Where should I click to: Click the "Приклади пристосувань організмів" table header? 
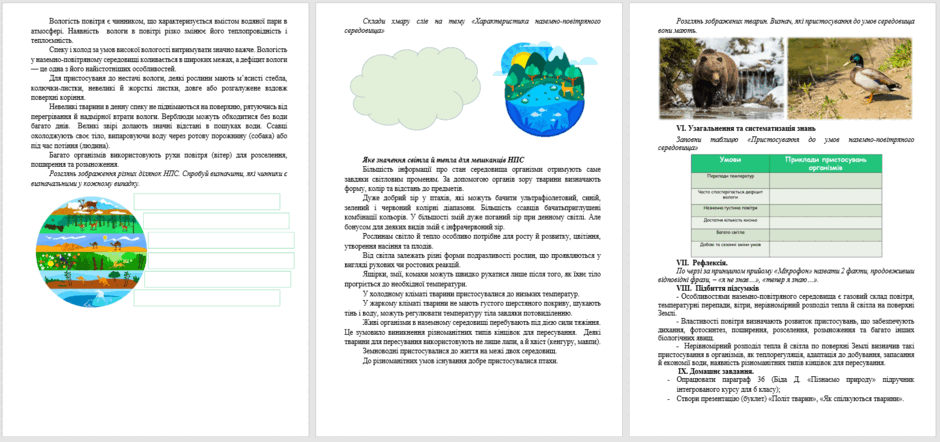coord(825,163)
